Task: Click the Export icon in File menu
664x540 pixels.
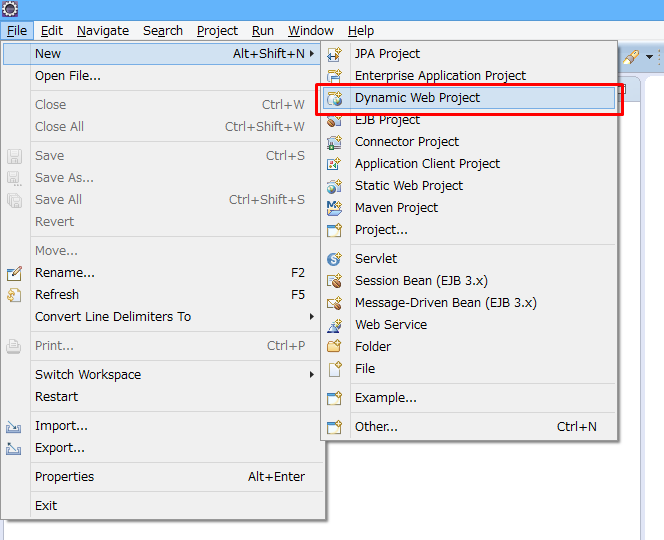Action: [14, 449]
